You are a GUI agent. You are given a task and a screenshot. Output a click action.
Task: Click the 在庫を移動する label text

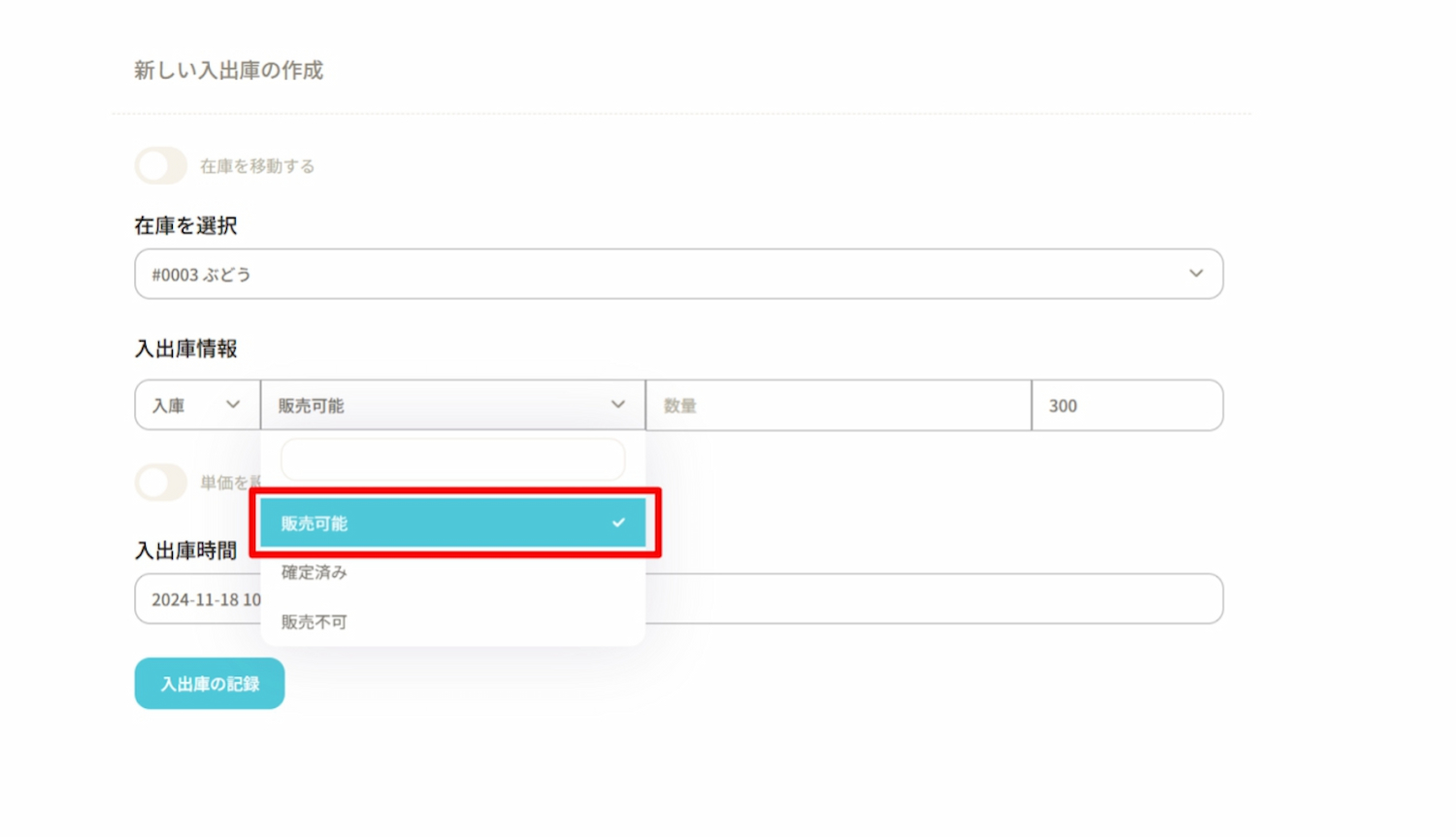257,166
